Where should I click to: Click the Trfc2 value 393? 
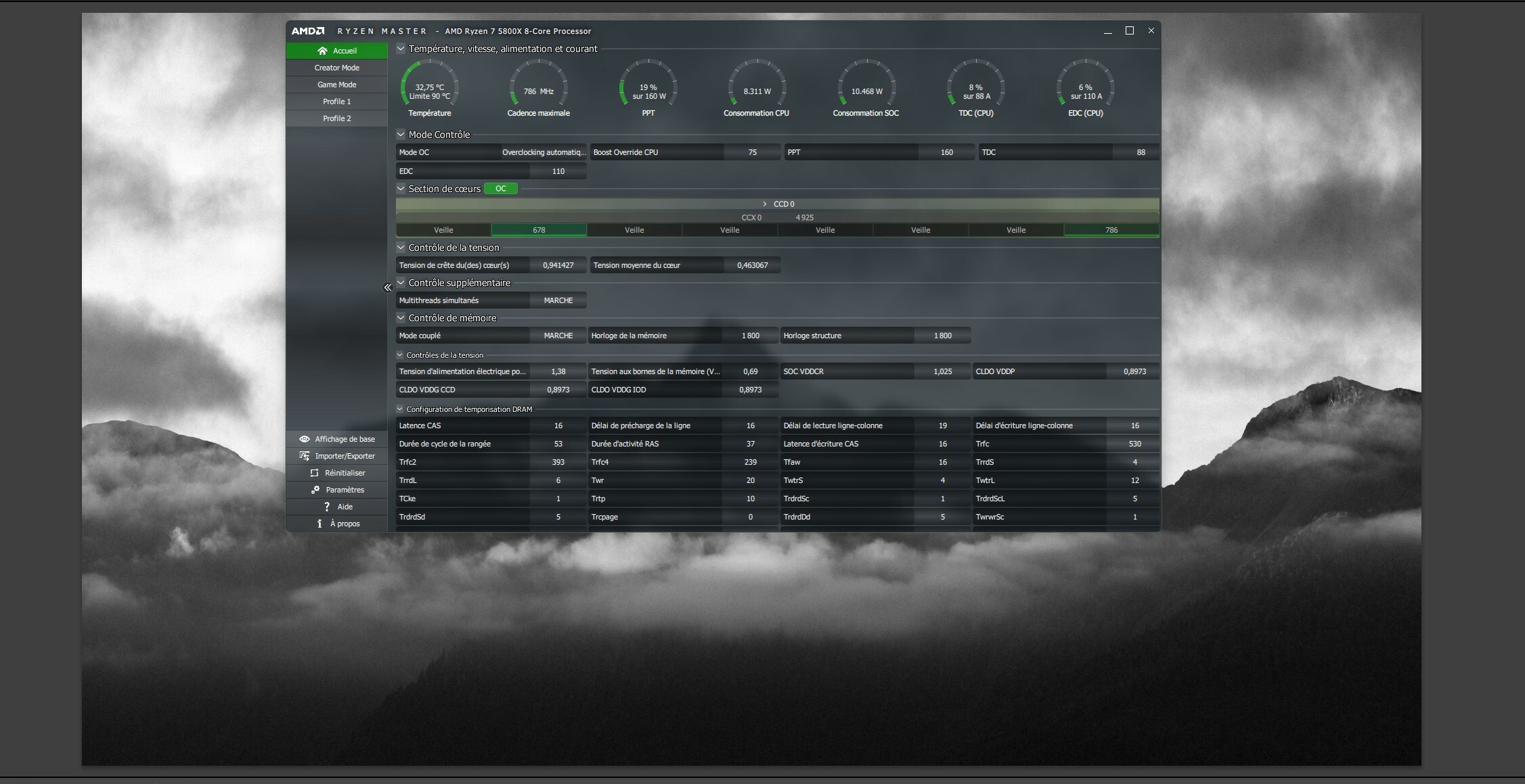[x=558, y=462]
